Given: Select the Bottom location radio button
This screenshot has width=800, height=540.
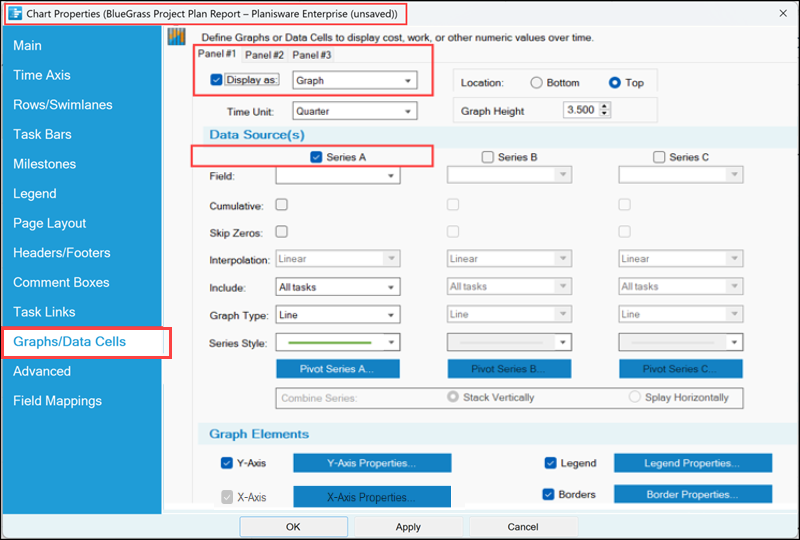Looking at the screenshot, I should click(x=536, y=83).
